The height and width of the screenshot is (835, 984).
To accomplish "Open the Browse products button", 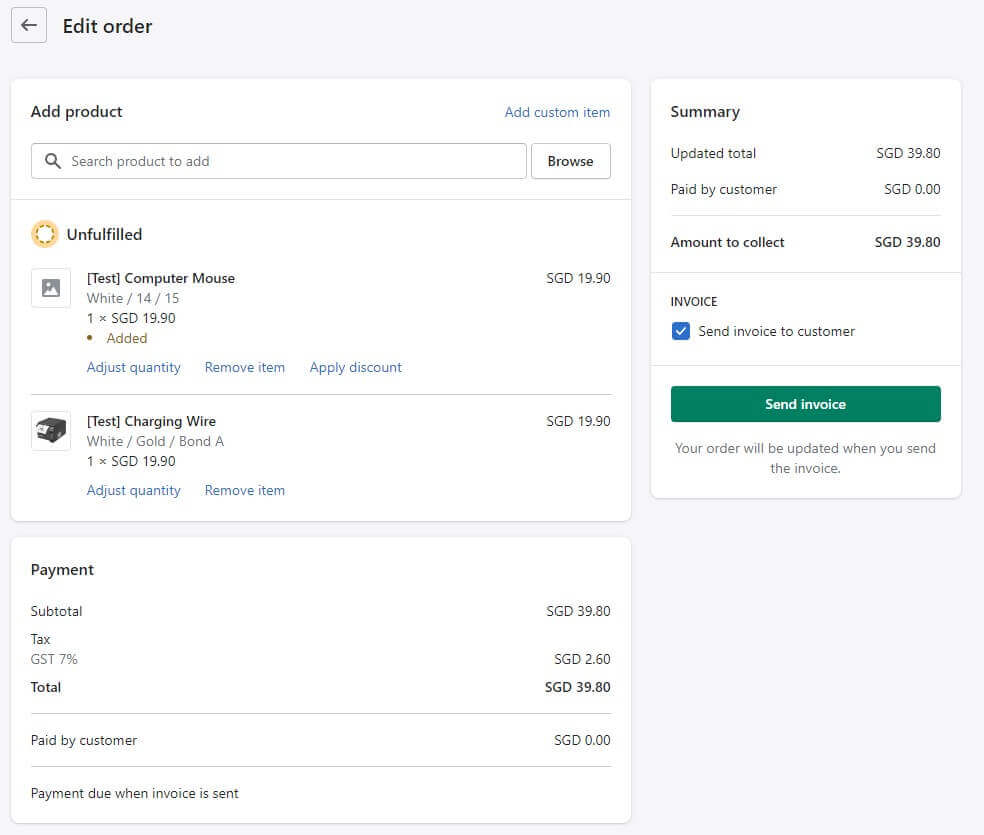I will pyautogui.click(x=570, y=161).
